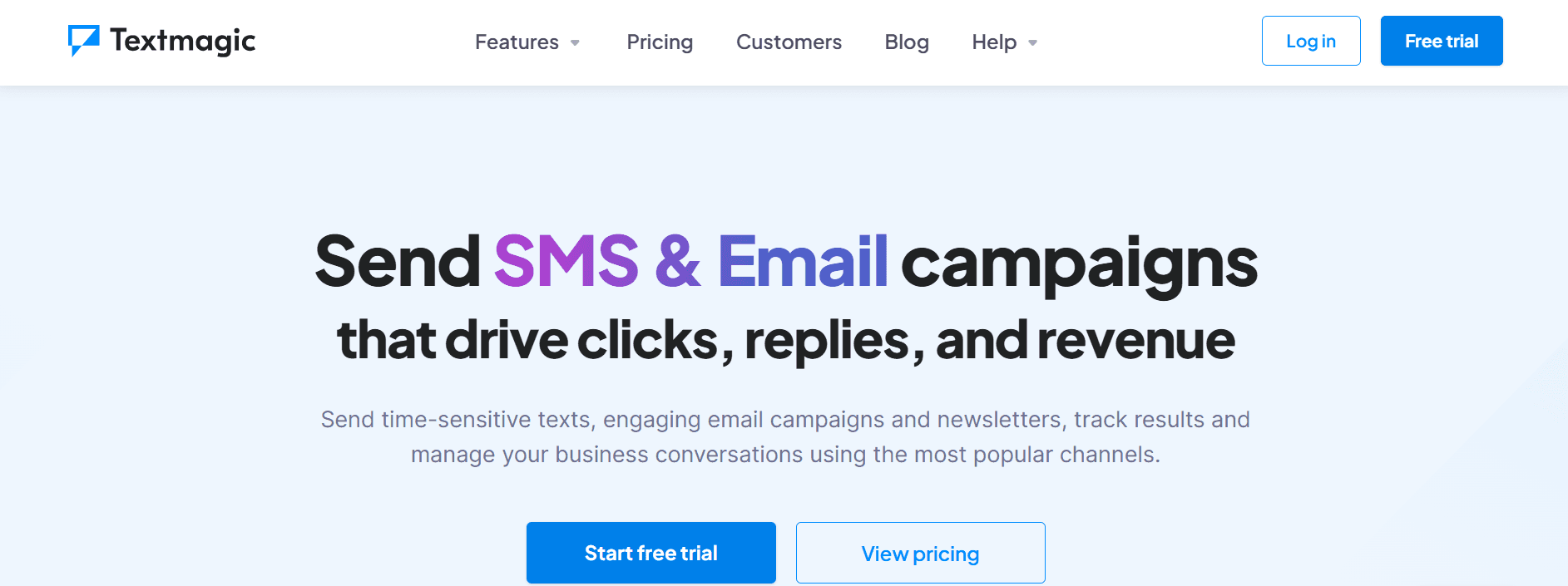Screen dimensions: 1568x586
Task: Click the chevron arrow beside Features
Action: (576, 44)
